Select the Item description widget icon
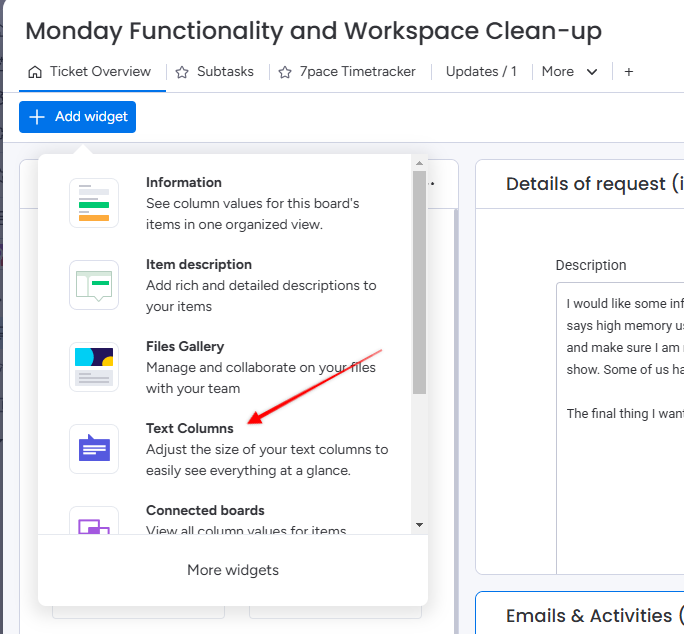This screenshot has height=634, width=684. (94, 285)
